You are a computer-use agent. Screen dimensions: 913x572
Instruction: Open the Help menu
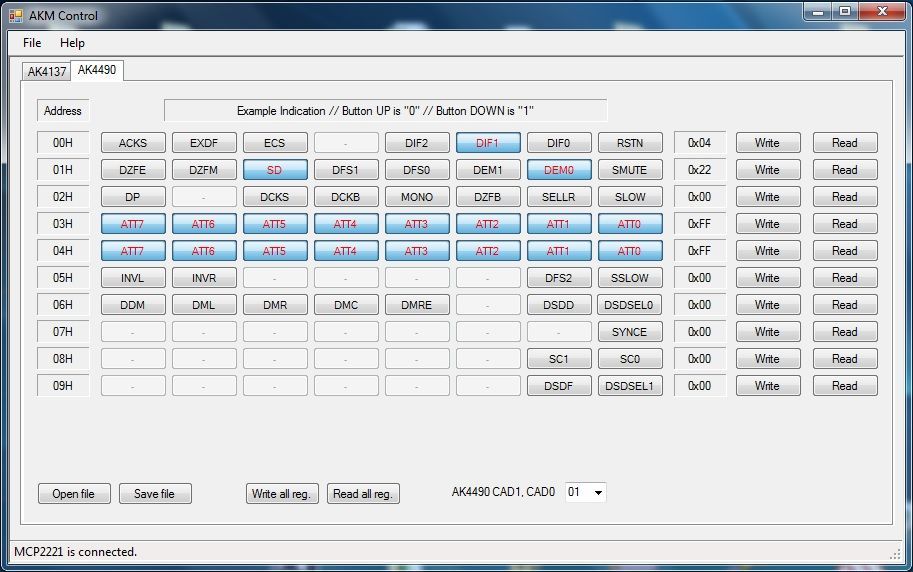(72, 43)
